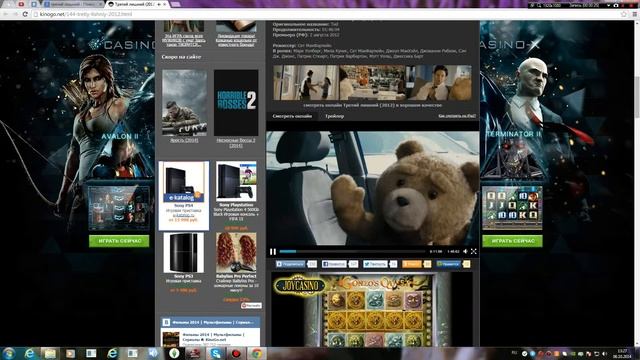Switch to the YouTube browser tab
This screenshot has width=640, height=360.
tap(20, 4)
